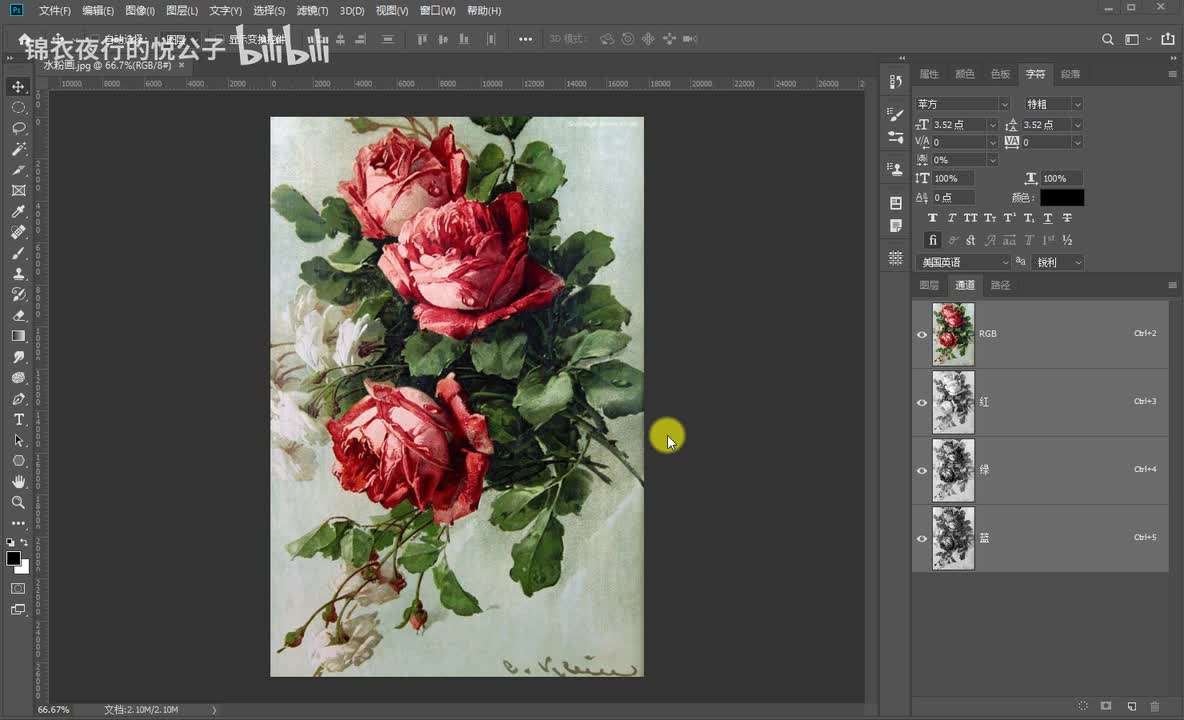
Task: Open the 苹方 font family dropdown
Action: pos(1004,104)
